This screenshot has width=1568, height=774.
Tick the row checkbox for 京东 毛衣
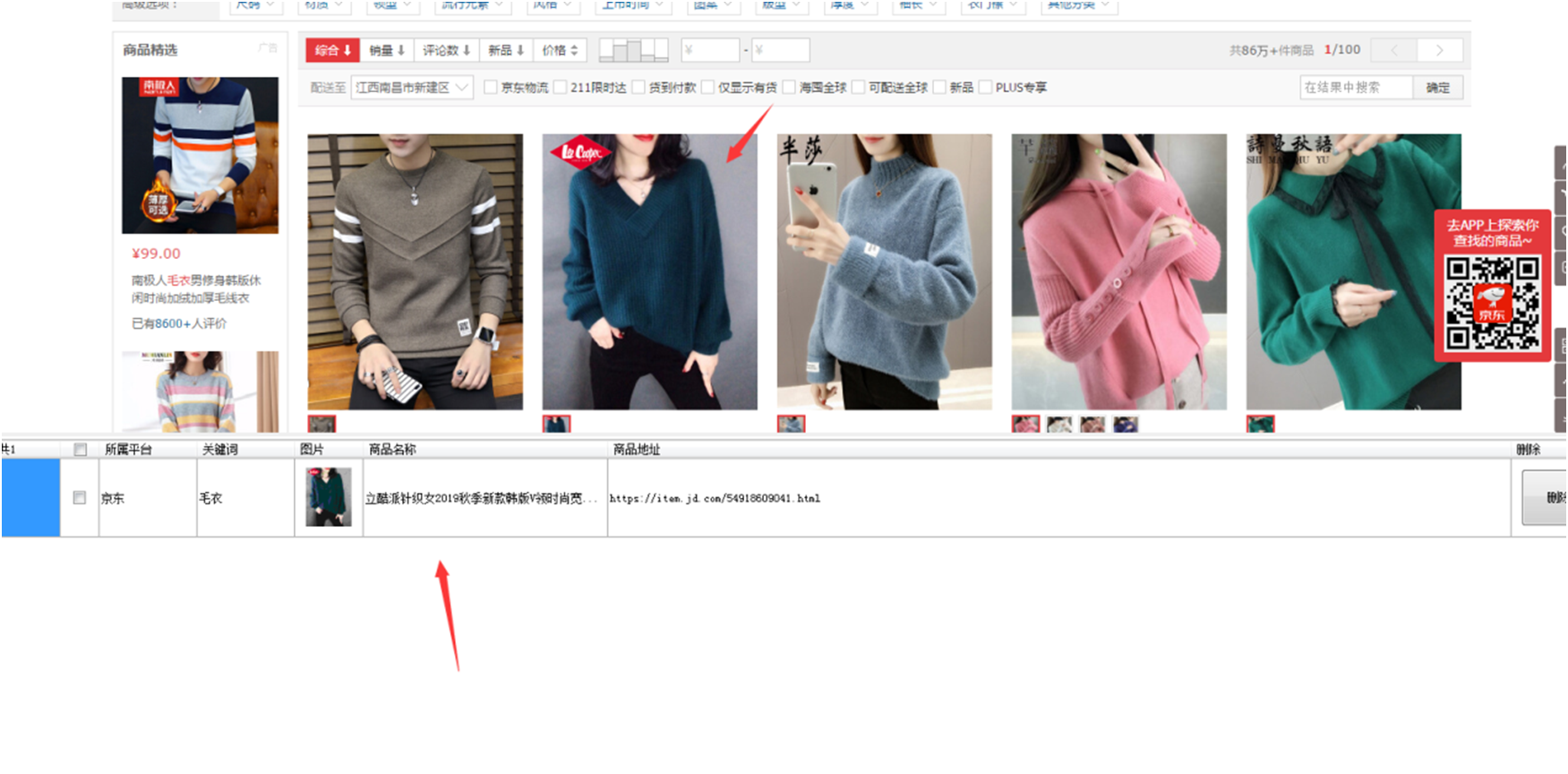tap(80, 497)
